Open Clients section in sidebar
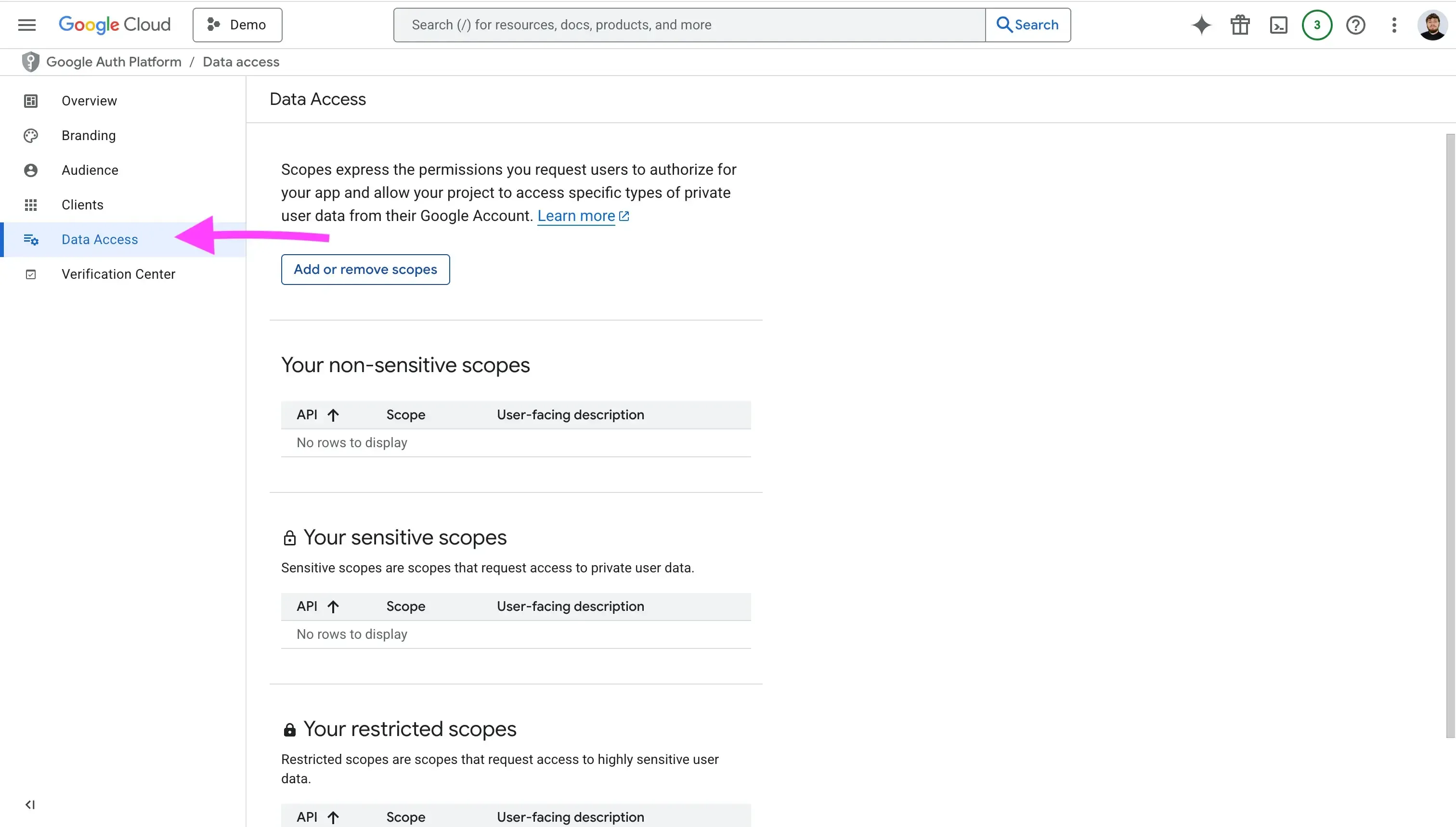 [82, 205]
